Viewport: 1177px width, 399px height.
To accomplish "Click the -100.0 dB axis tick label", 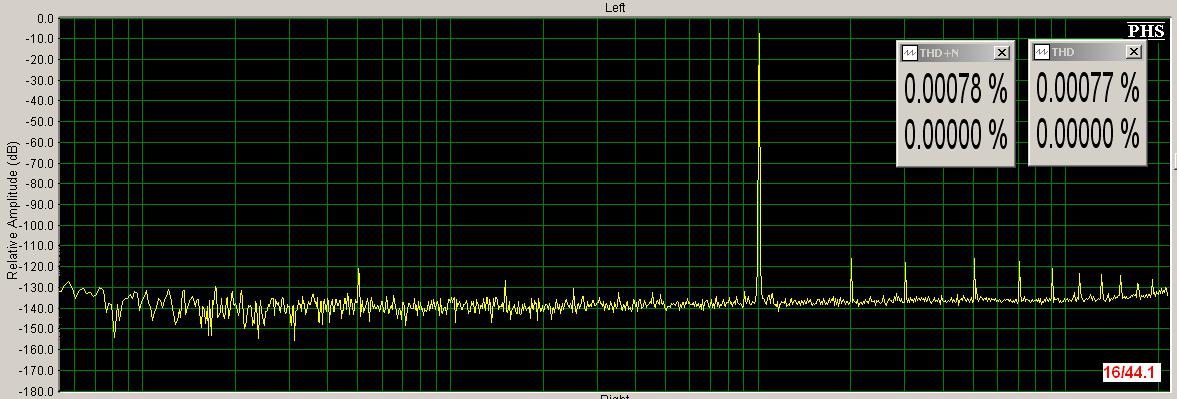I will tap(39, 226).
